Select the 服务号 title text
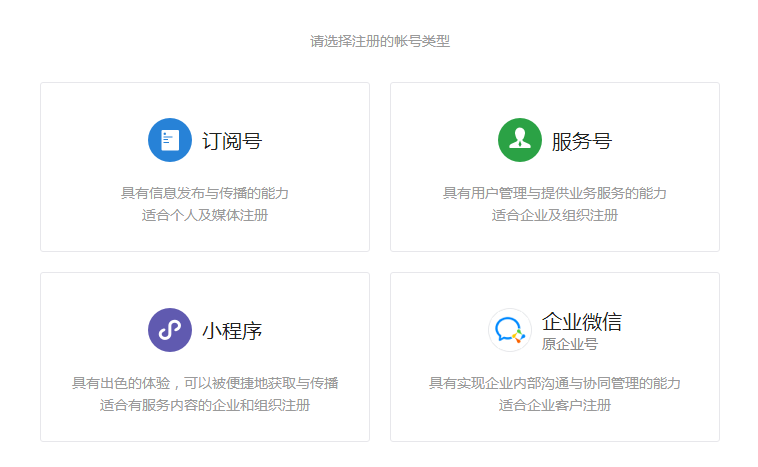Viewport: 758px width, 467px height. point(581,141)
